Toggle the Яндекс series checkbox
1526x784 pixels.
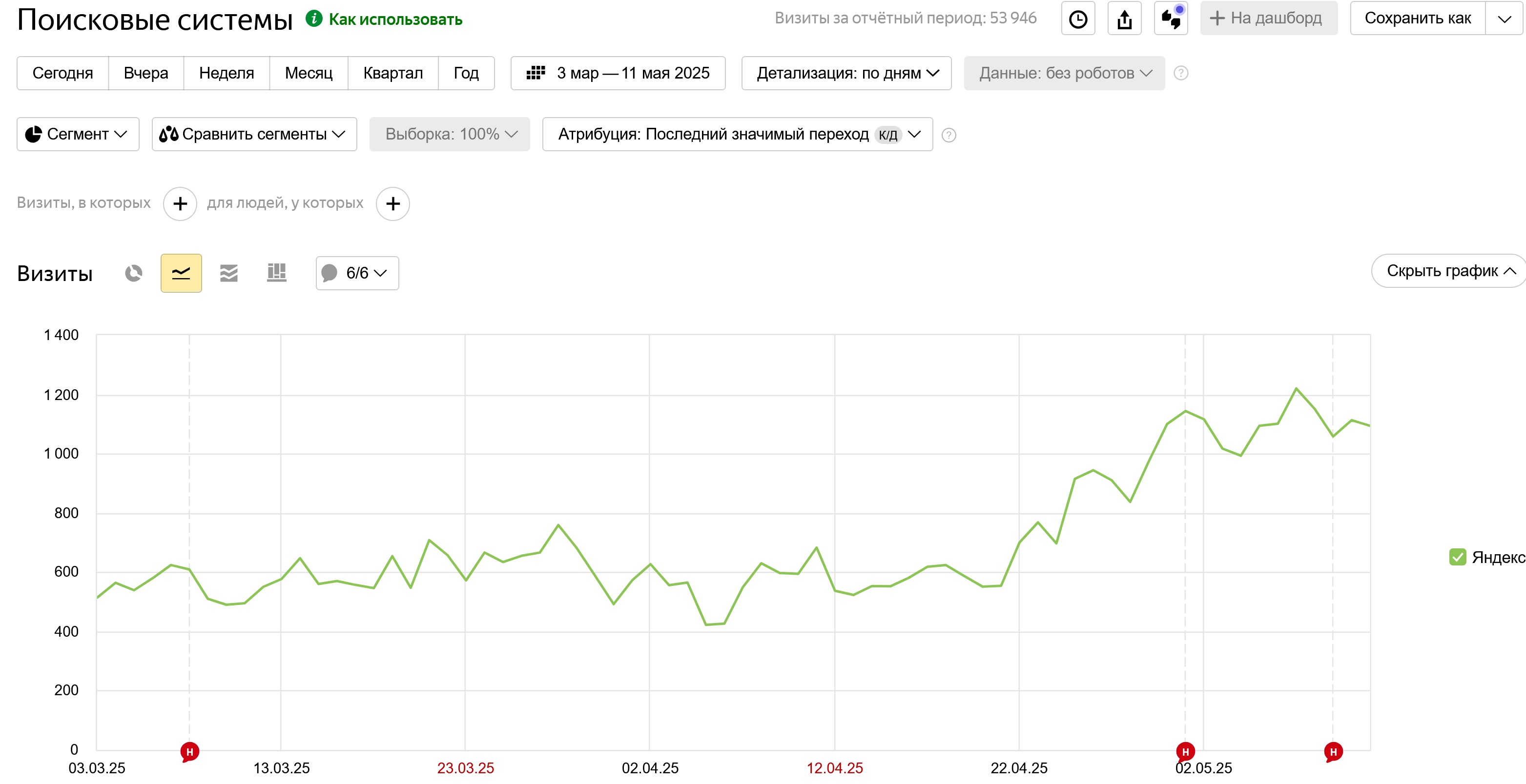[x=1457, y=557]
